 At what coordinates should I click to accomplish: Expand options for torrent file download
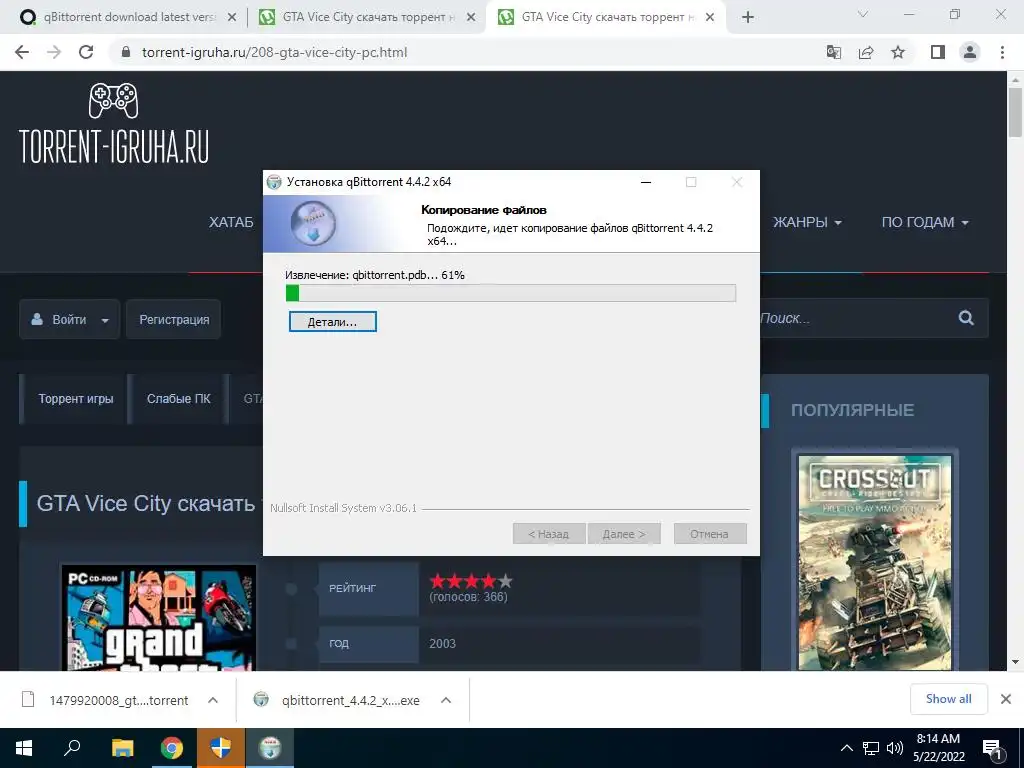click(213, 700)
